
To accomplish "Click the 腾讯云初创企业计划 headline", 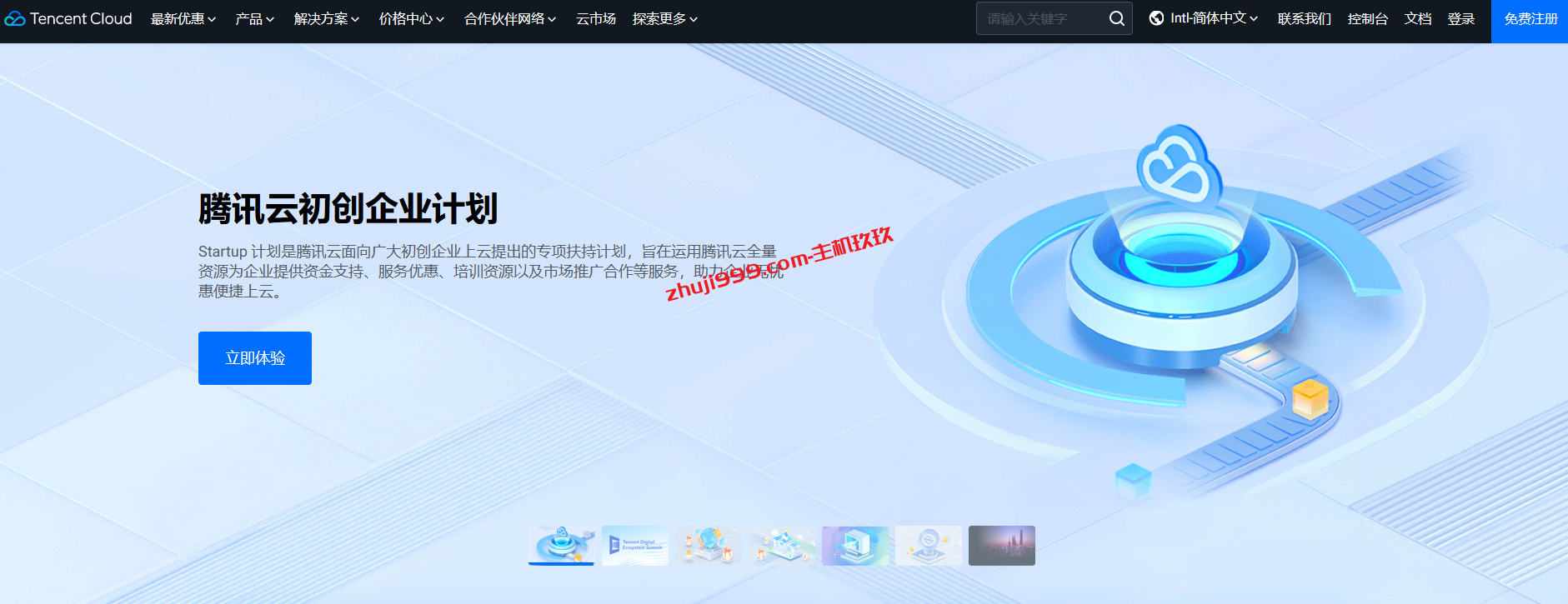I will tap(348, 208).
